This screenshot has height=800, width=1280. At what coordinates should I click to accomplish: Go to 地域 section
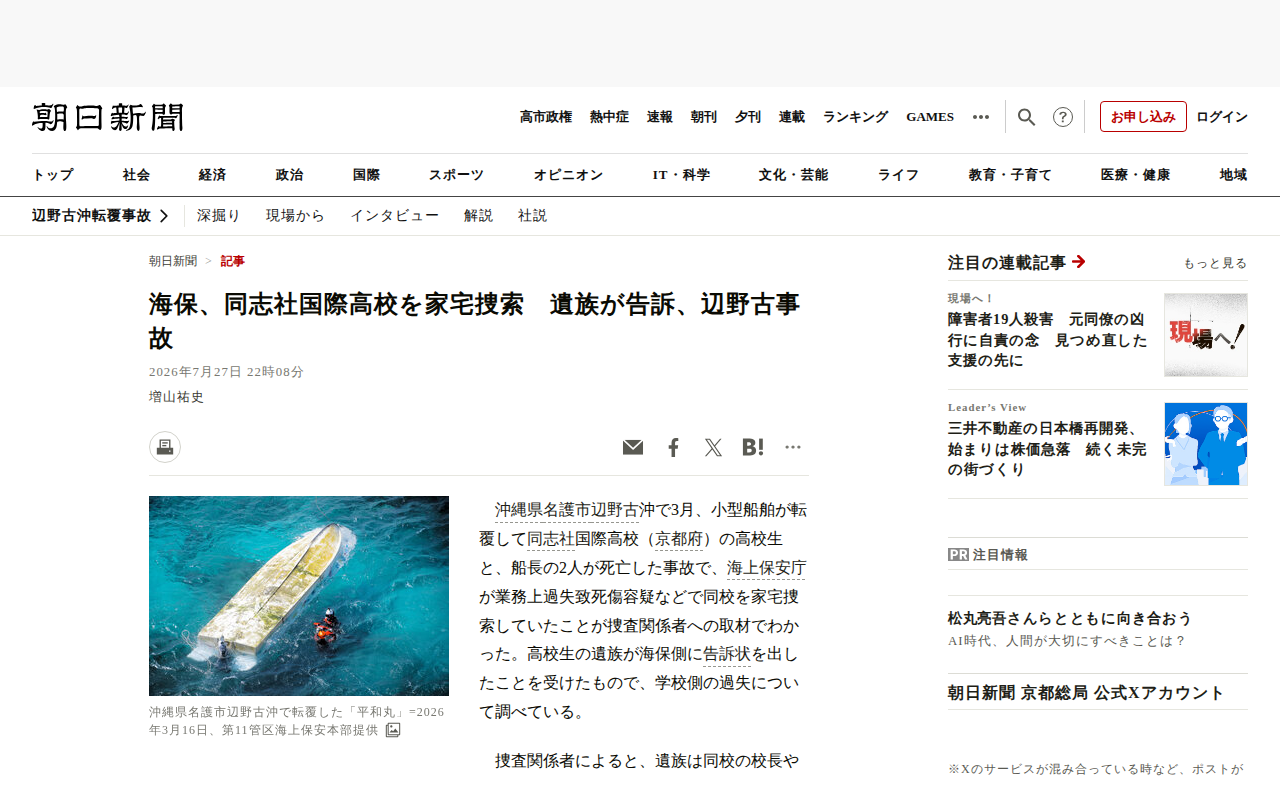click(1233, 175)
